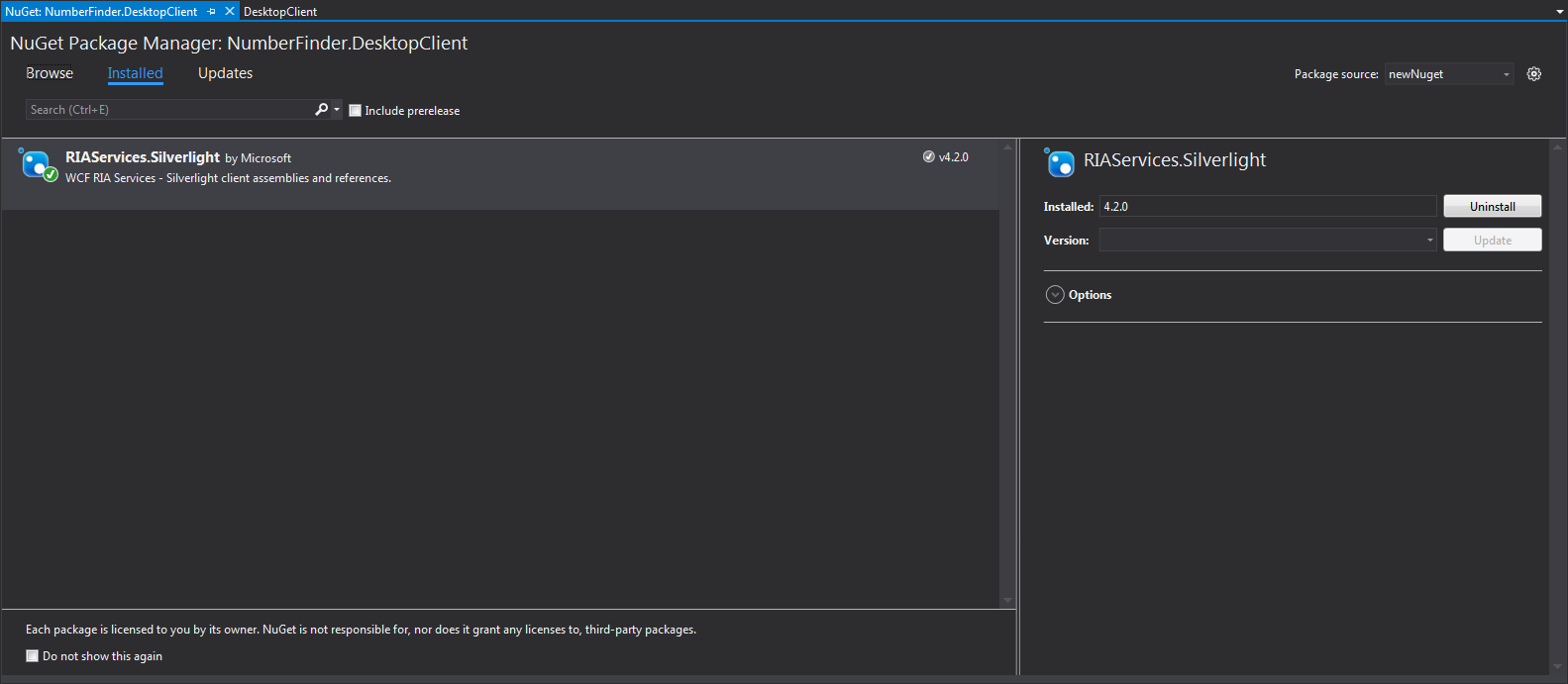This screenshot has width=1568, height=684.
Task: Uninstall the RIAServices.Silverlight package
Action: coord(1492,206)
